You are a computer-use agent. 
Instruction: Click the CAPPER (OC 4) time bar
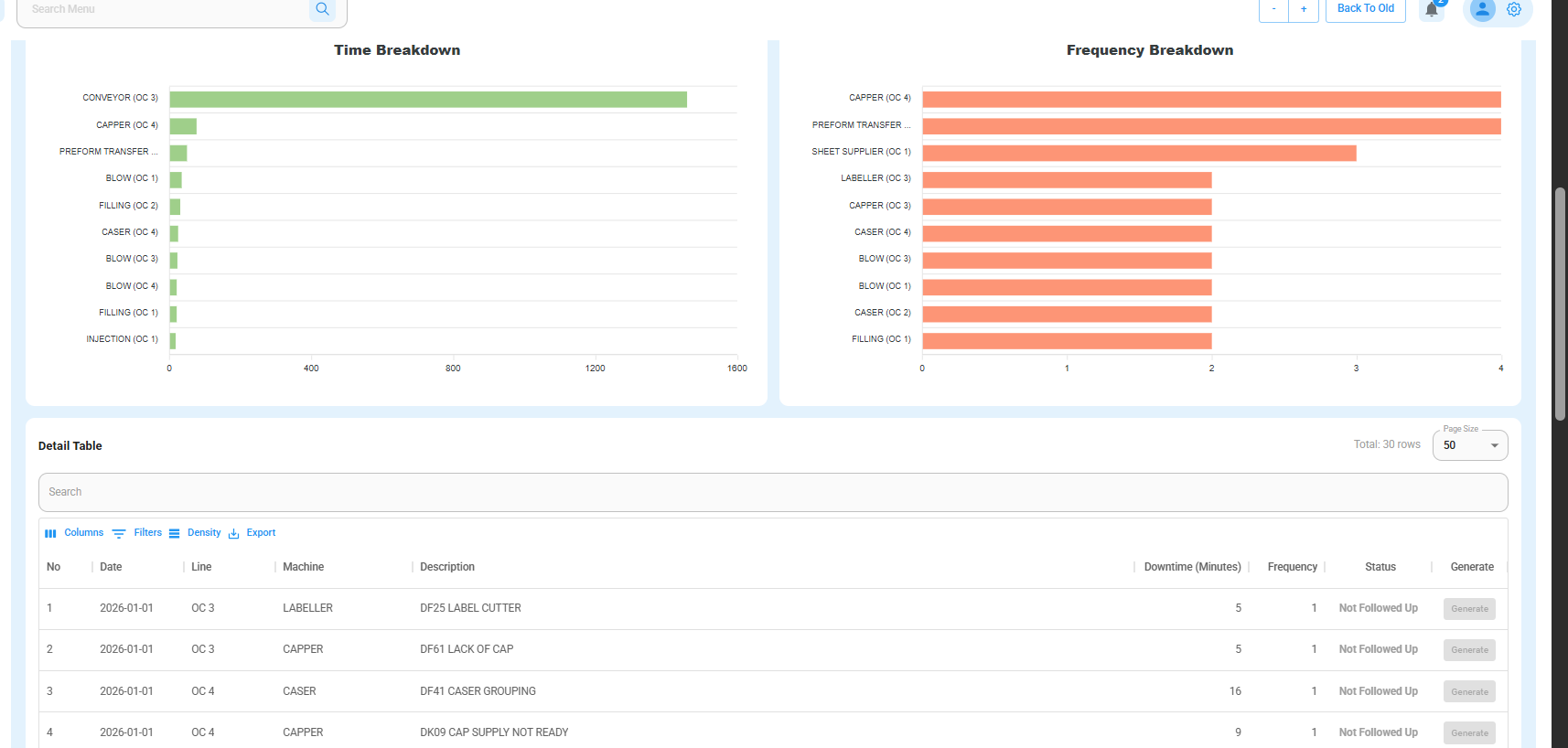[x=183, y=126]
